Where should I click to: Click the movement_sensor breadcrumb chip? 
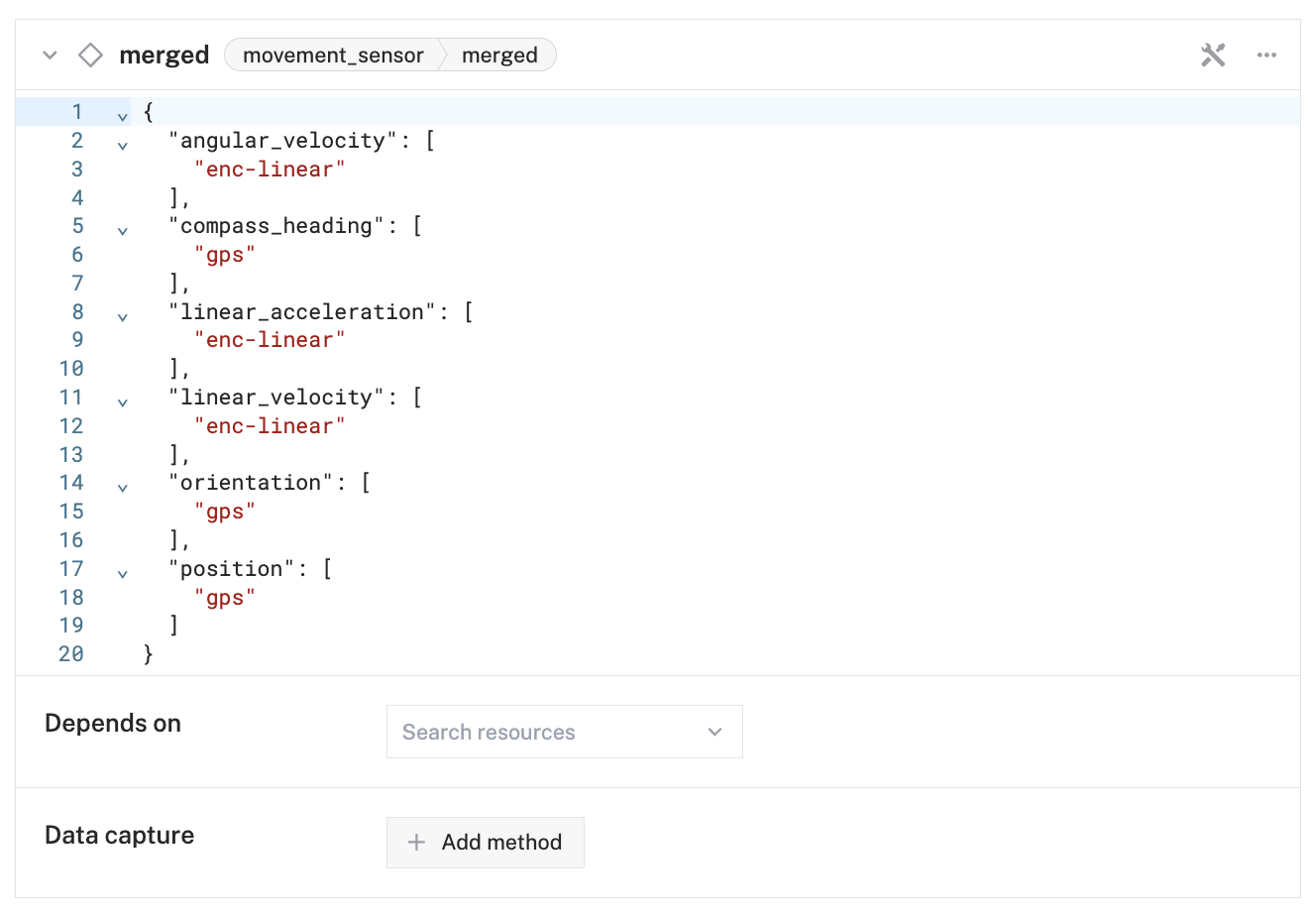[x=332, y=55]
